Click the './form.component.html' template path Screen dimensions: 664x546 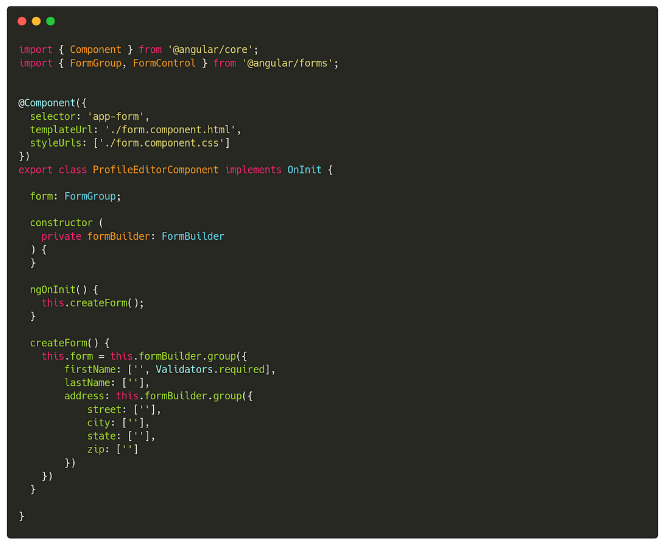click(x=173, y=130)
